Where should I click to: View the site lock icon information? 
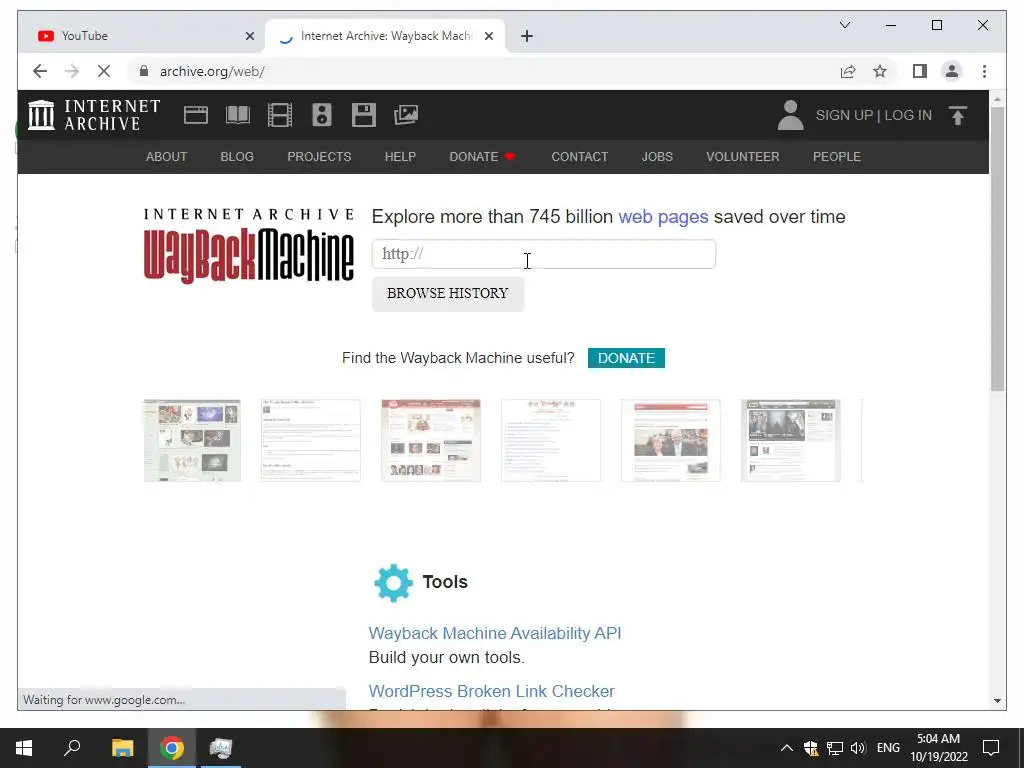(144, 71)
